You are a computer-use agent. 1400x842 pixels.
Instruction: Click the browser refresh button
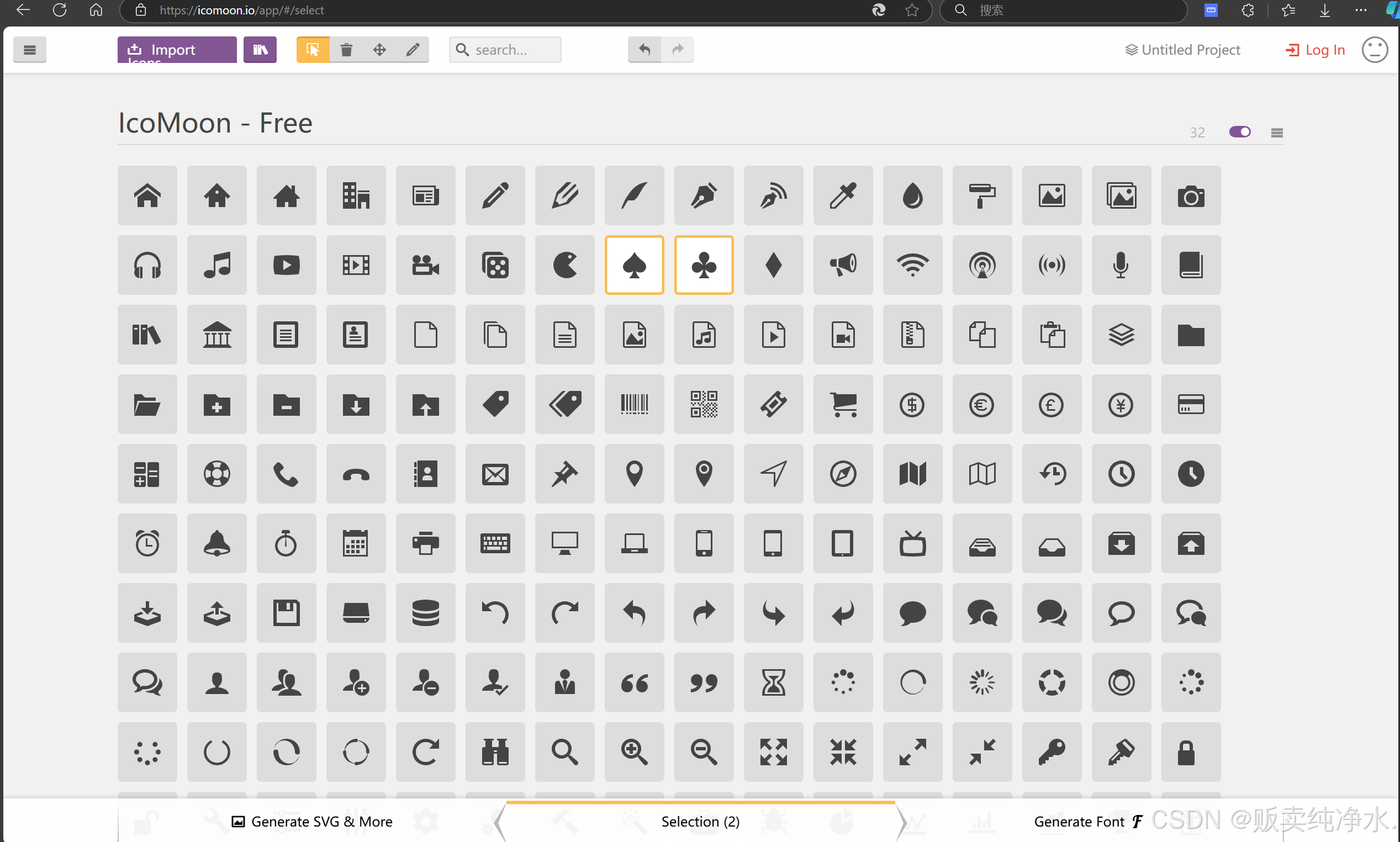pos(60,10)
